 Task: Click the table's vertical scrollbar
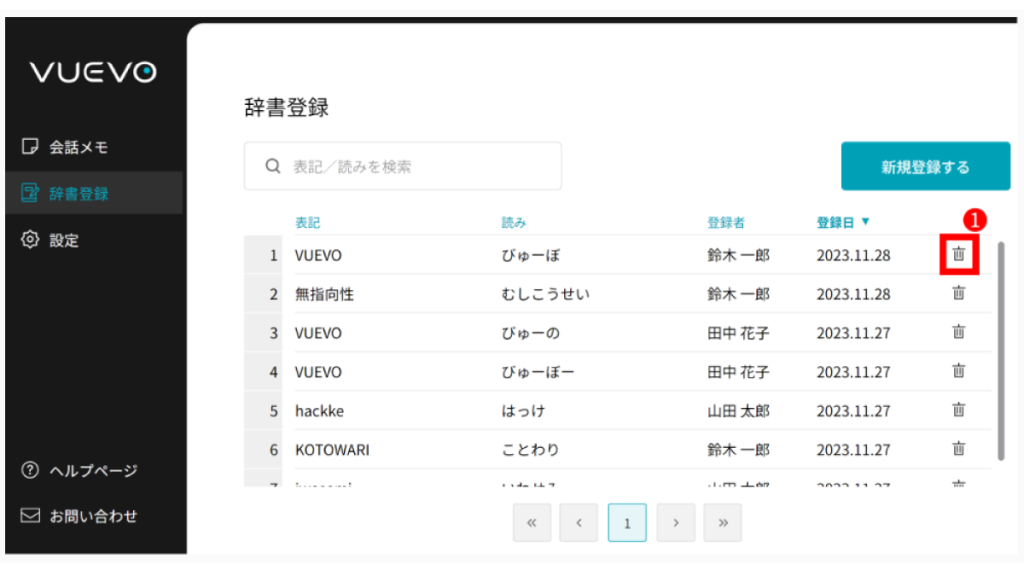tap(1001, 350)
